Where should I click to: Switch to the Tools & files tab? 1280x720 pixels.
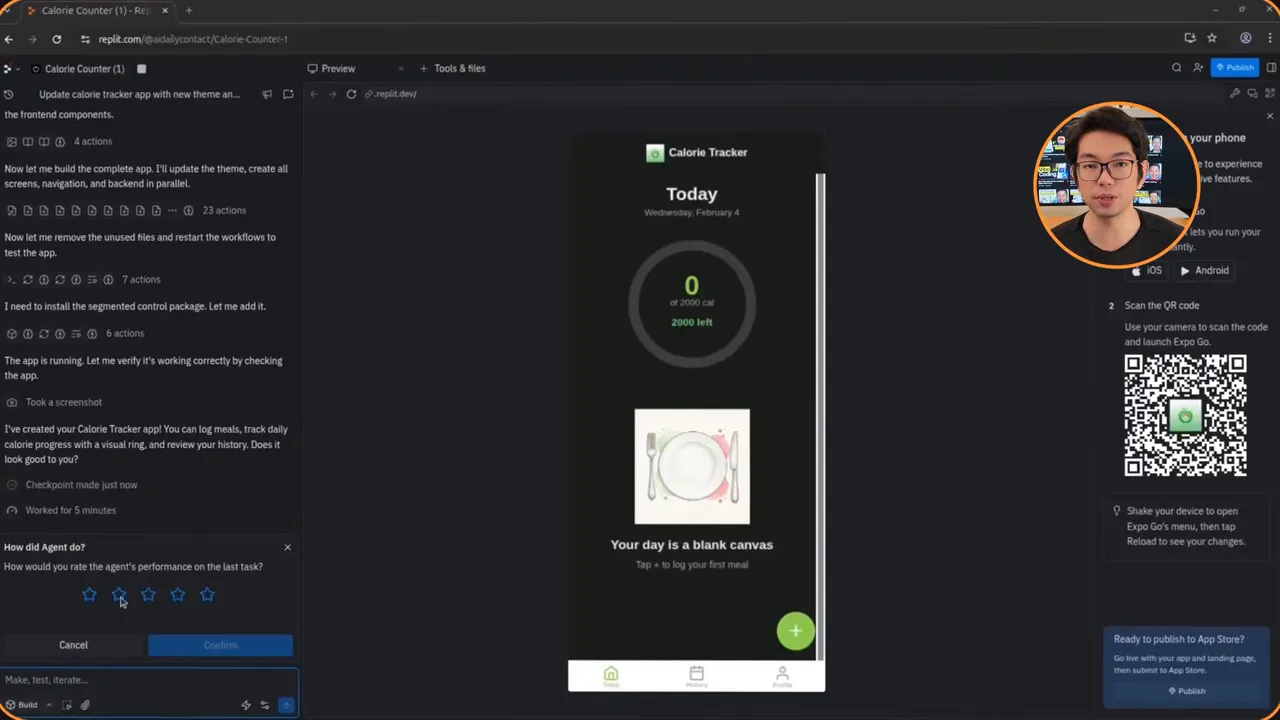click(x=459, y=68)
